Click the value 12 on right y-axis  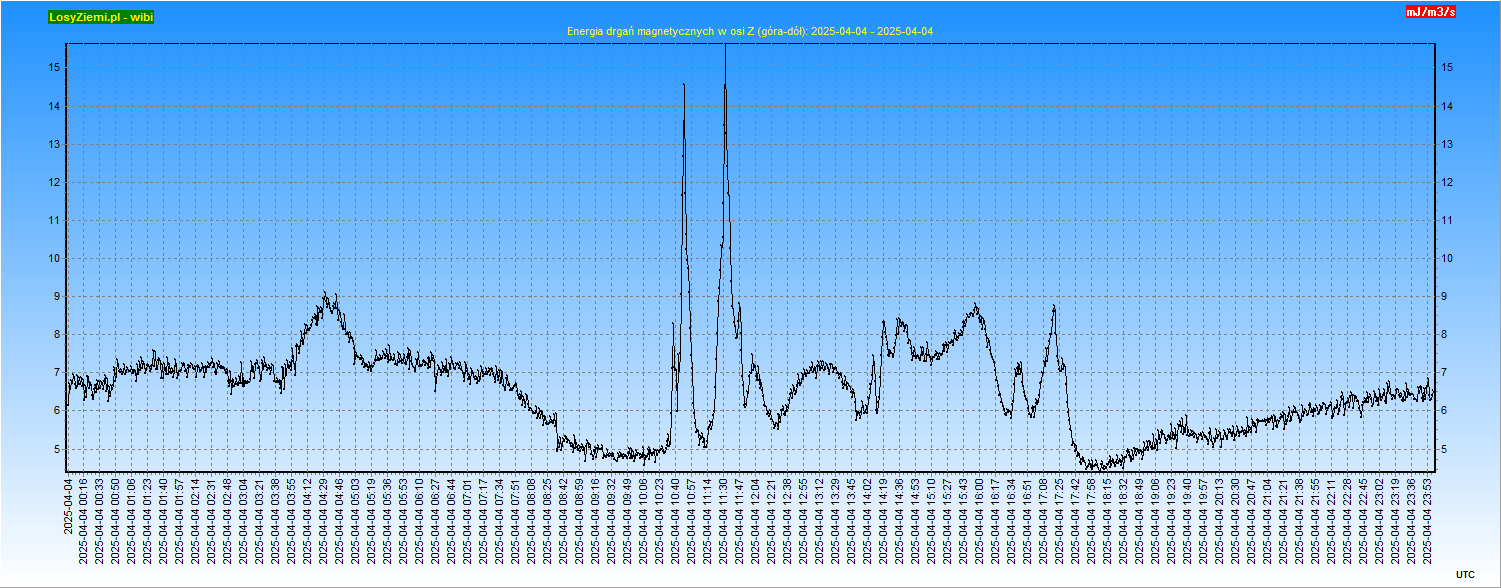[1446, 183]
